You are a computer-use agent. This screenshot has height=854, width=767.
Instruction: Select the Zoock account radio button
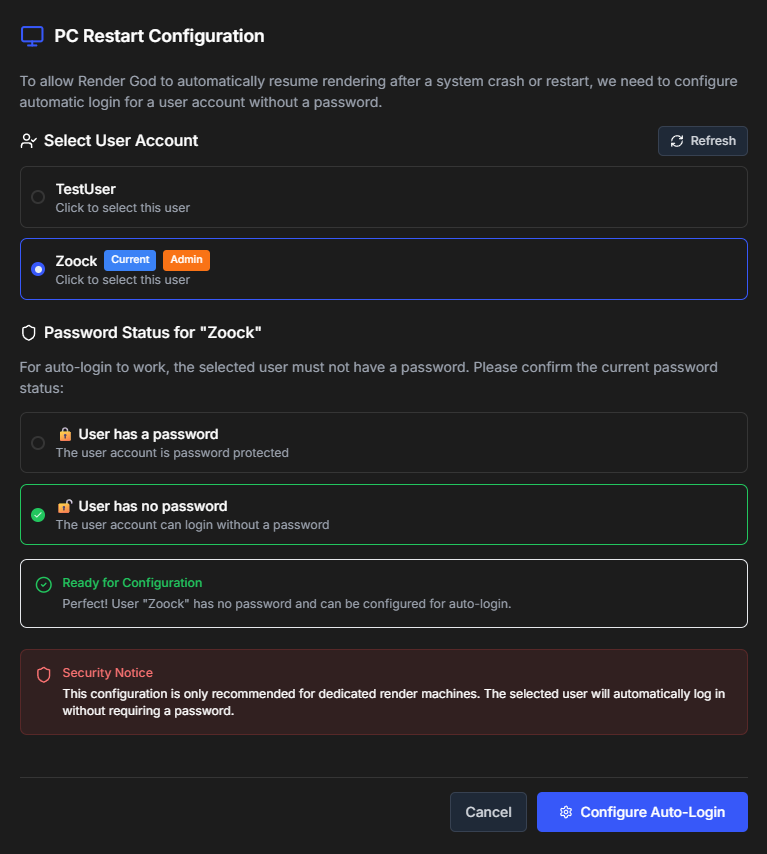click(37, 269)
